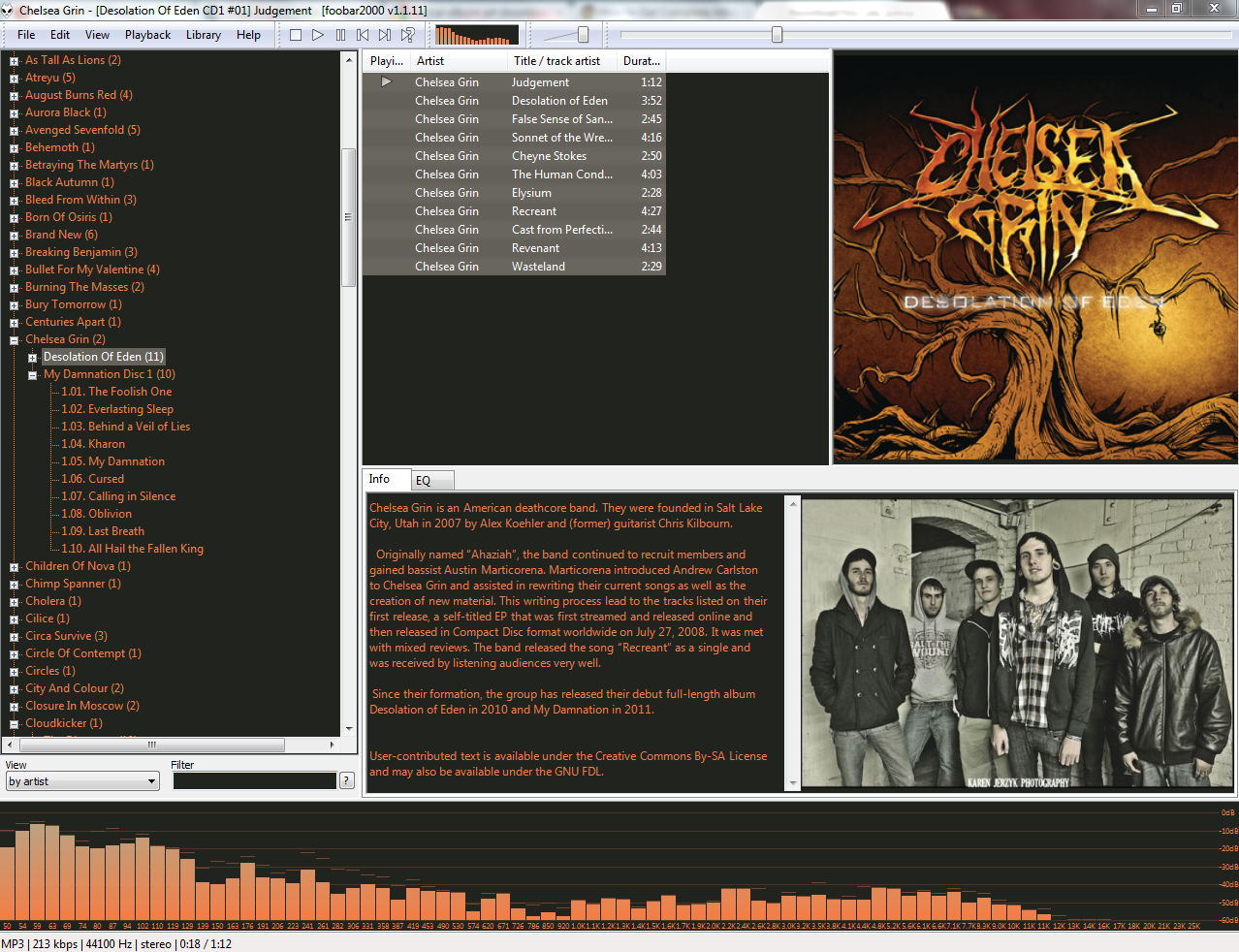This screenshot has width=1239, height=952.
Task: Select track '1.07. Calling in Silence'
Action: (118, 496)
